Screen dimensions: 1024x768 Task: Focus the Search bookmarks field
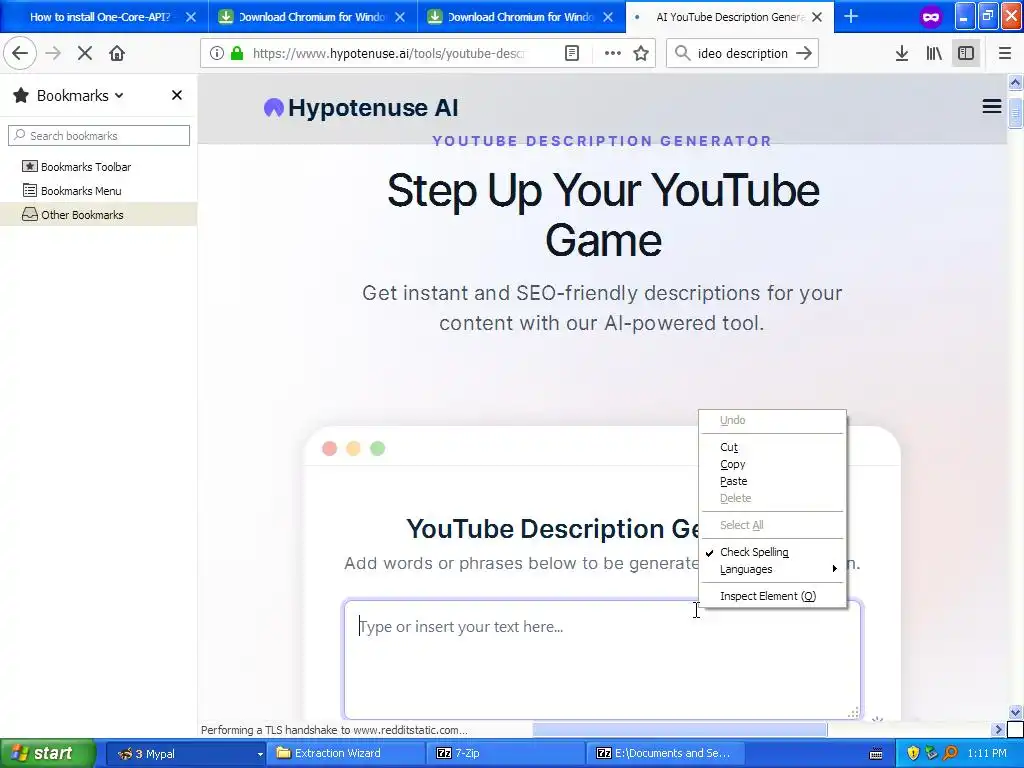point(99,136)
